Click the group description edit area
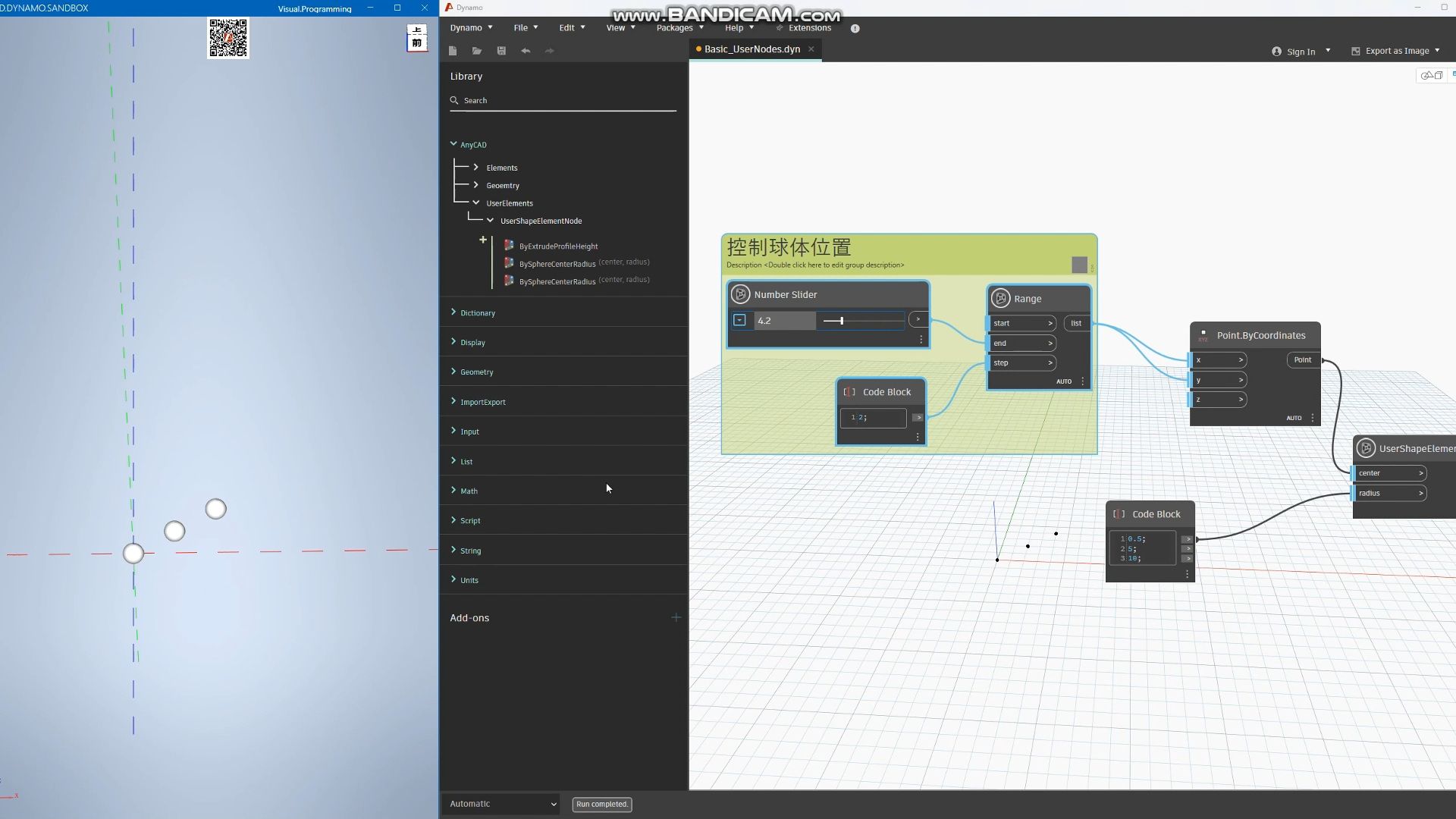 (814, 265)
